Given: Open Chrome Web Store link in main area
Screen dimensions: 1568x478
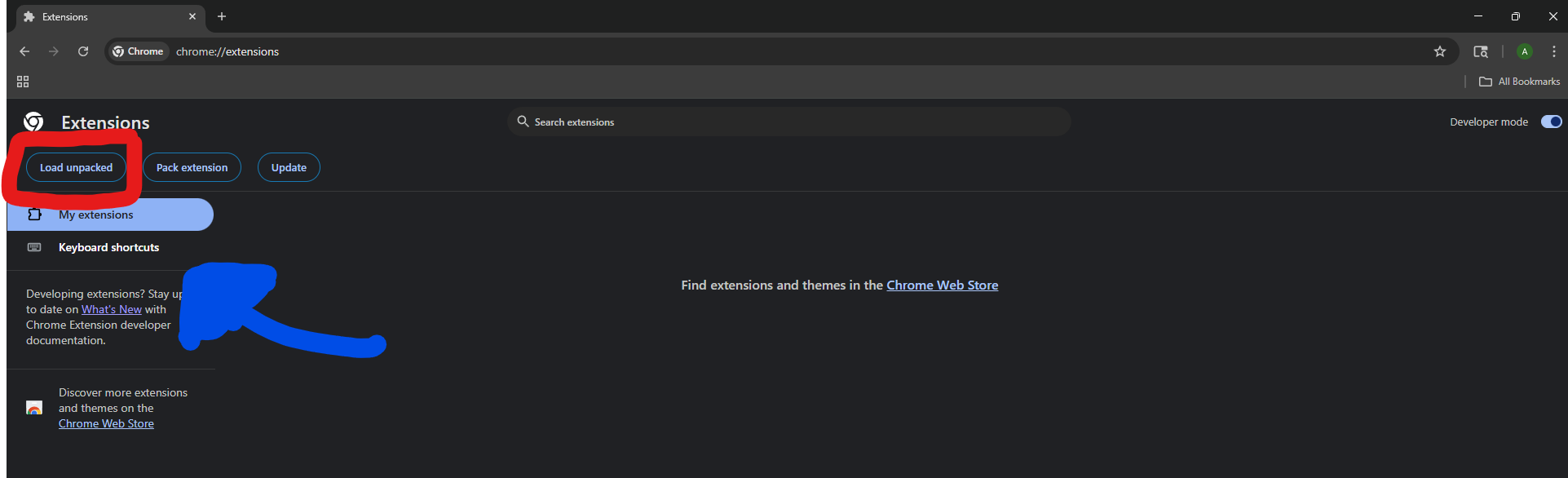Looking at the screenshot, I should tap(942, 285).
